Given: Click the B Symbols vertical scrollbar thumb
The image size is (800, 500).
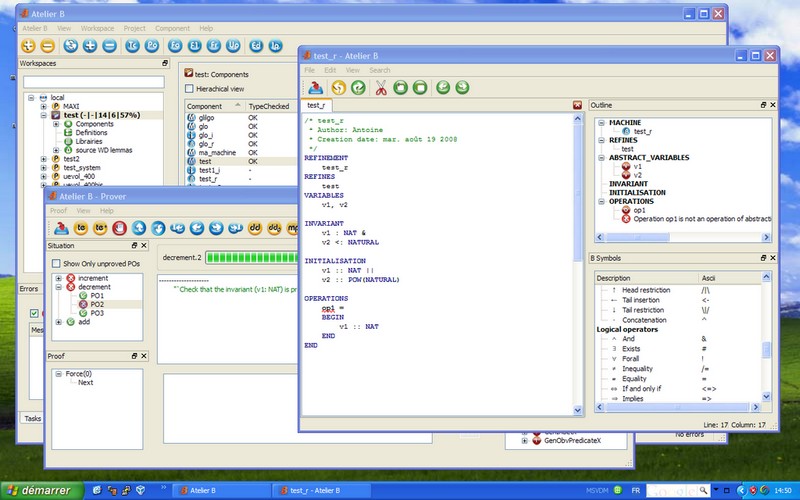Looking at the screenshot, I should [x=766, y=350].
